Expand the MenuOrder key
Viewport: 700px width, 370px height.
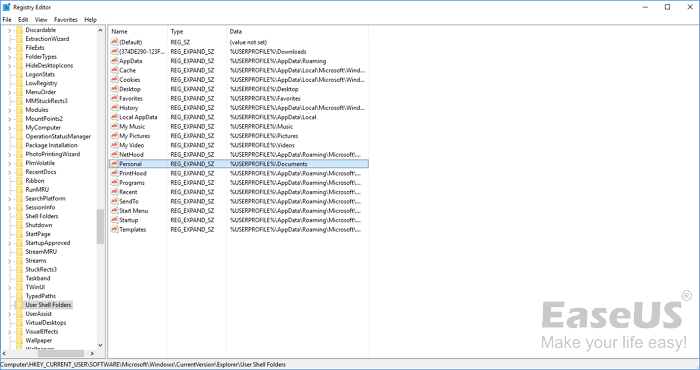click(x=9, y=92)
